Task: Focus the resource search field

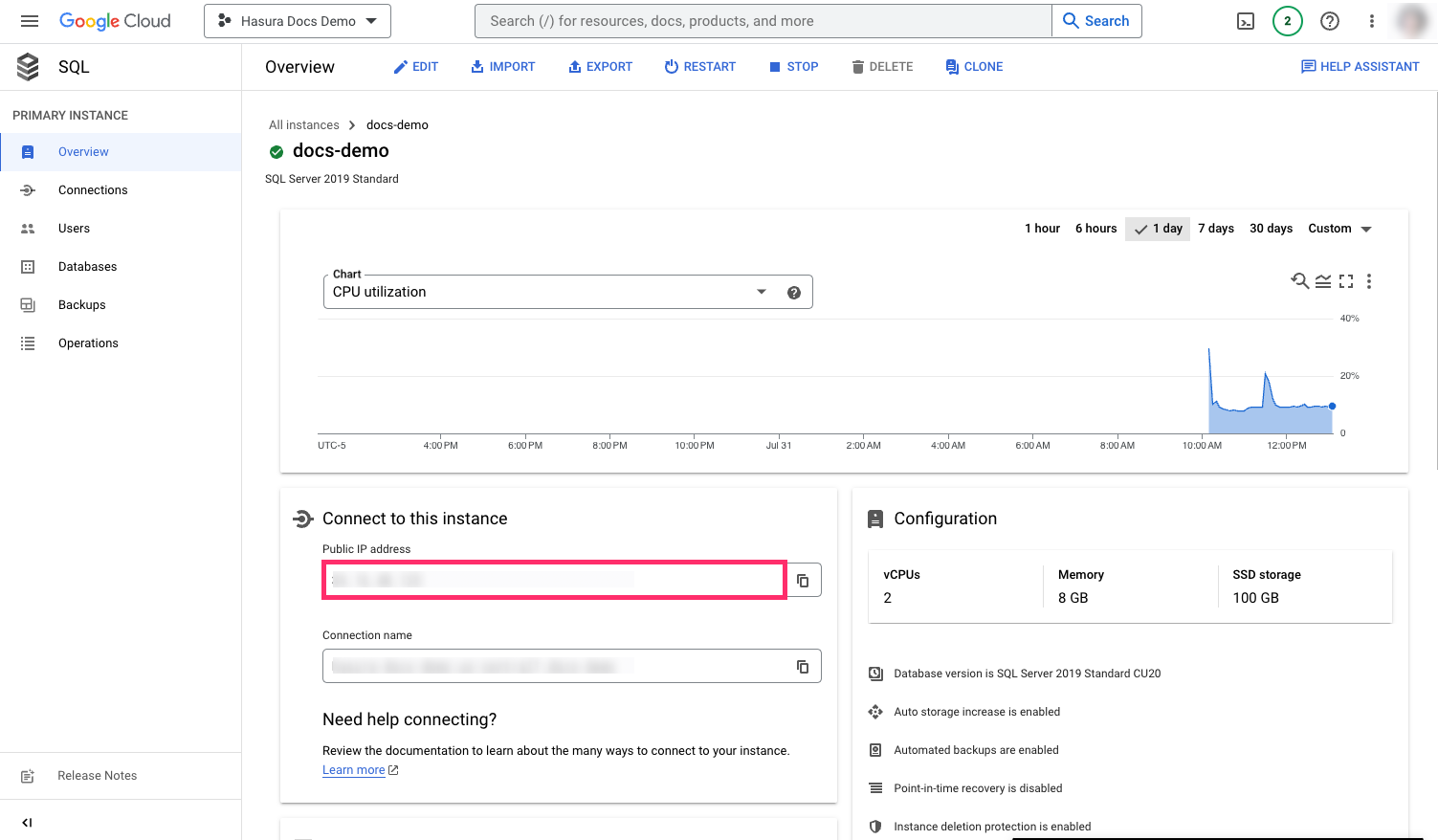Action: click(x=763, y=21)
